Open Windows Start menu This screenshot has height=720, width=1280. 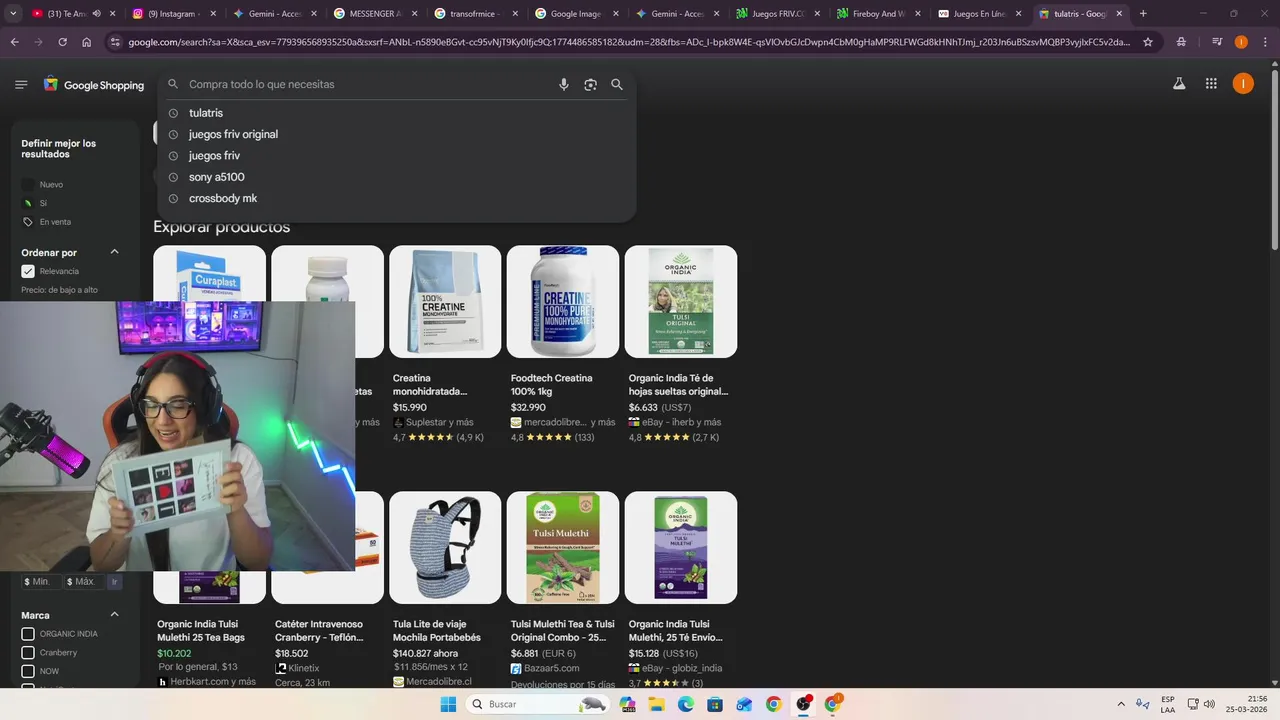coord(448,704)
